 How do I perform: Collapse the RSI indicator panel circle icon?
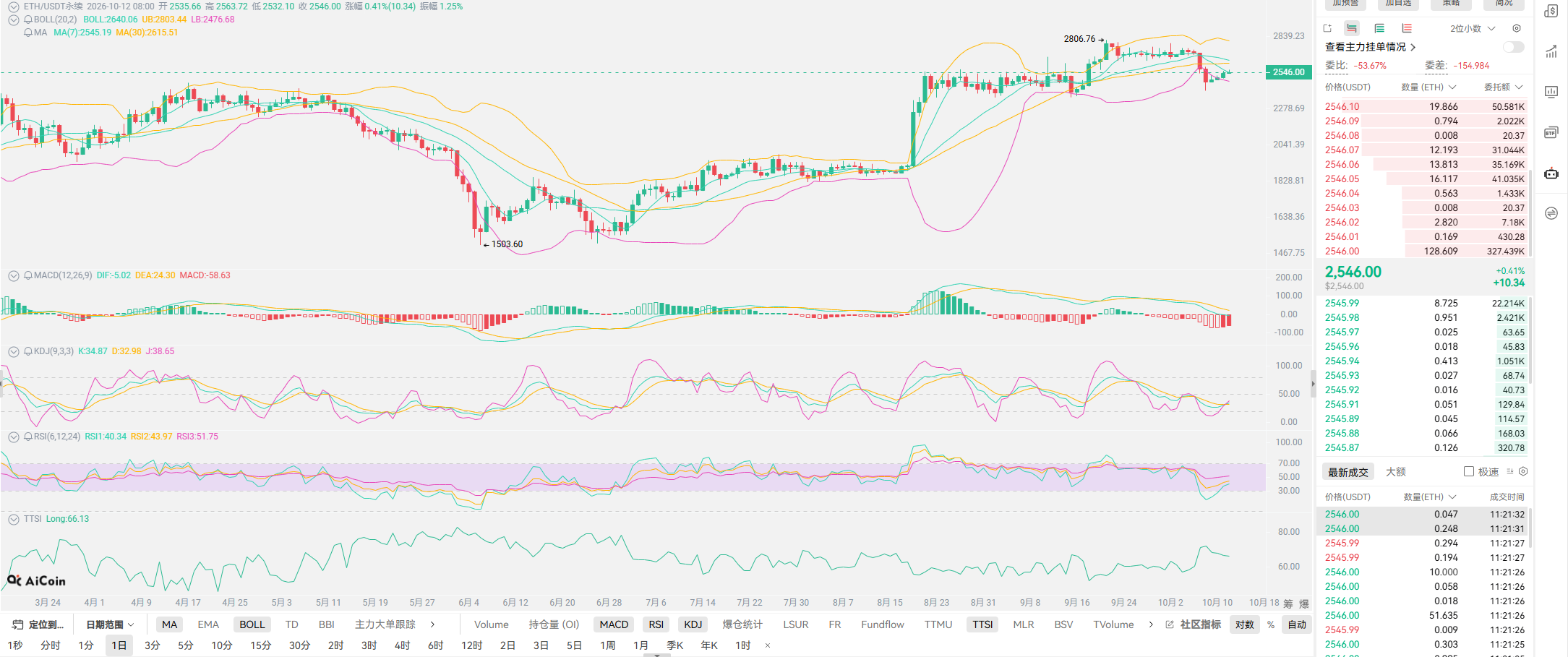point(13,437)
